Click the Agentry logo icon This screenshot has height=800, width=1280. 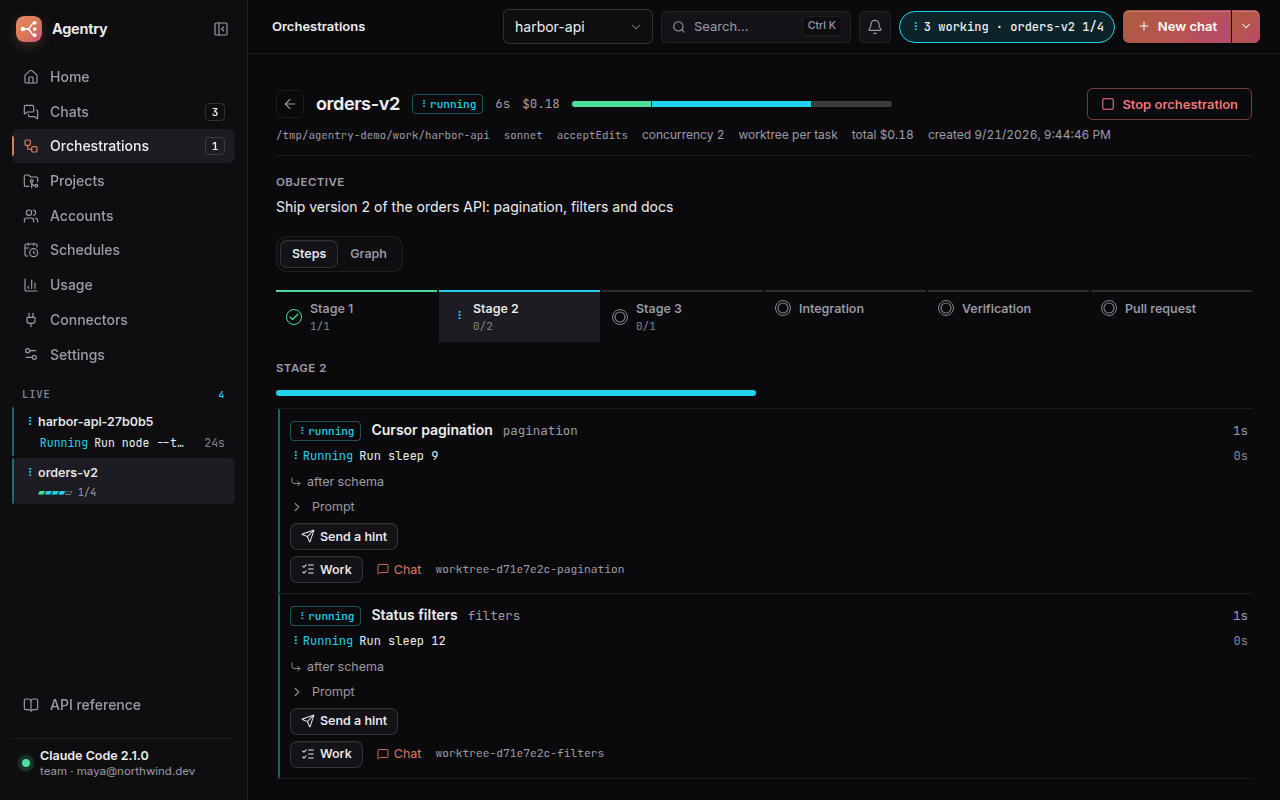coord(29,29)
